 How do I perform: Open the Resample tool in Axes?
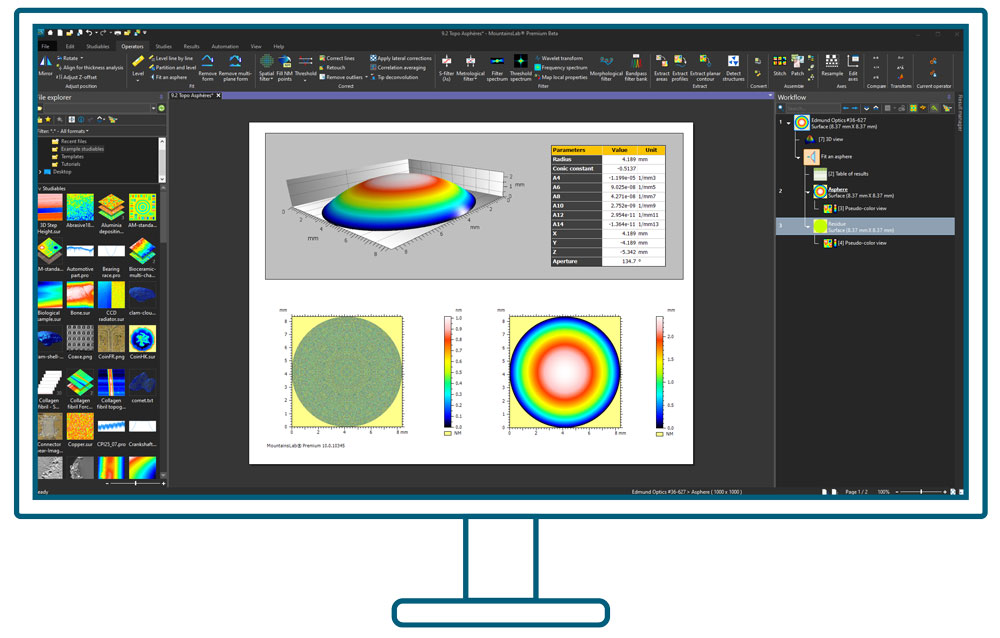click(832, 66)
